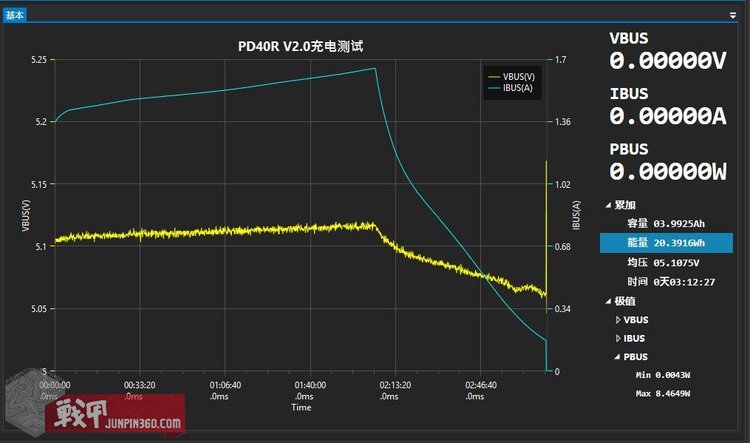Click the 5.25 voltage axis label
750x443 pixels.
39,60
